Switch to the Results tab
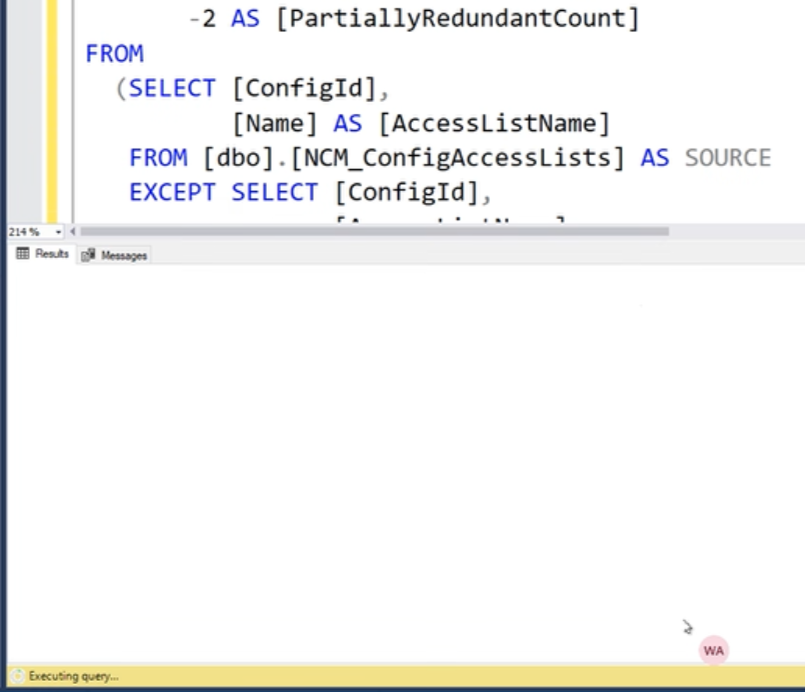 [x=42, y=254]
